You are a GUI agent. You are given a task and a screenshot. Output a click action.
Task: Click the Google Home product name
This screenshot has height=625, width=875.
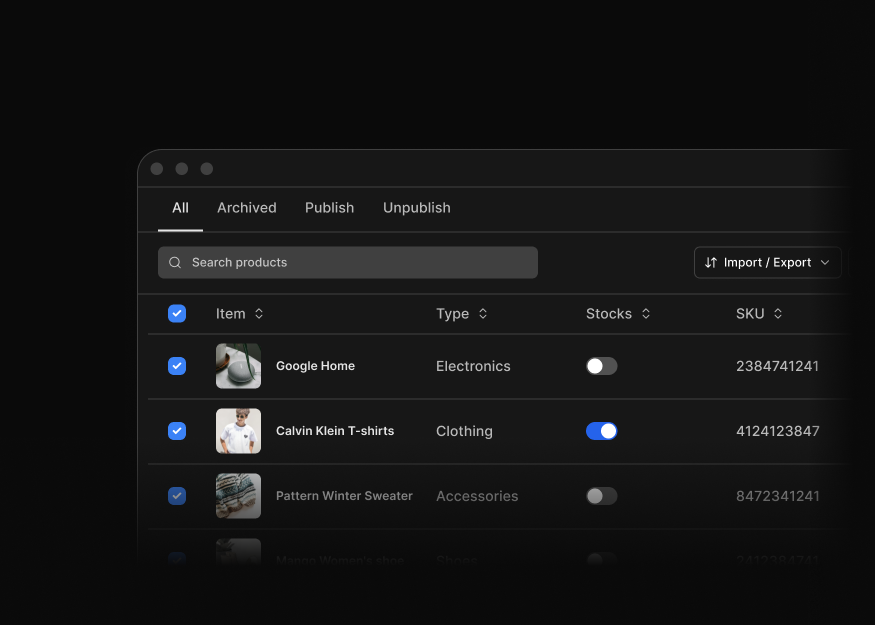(x=315, y=366)
